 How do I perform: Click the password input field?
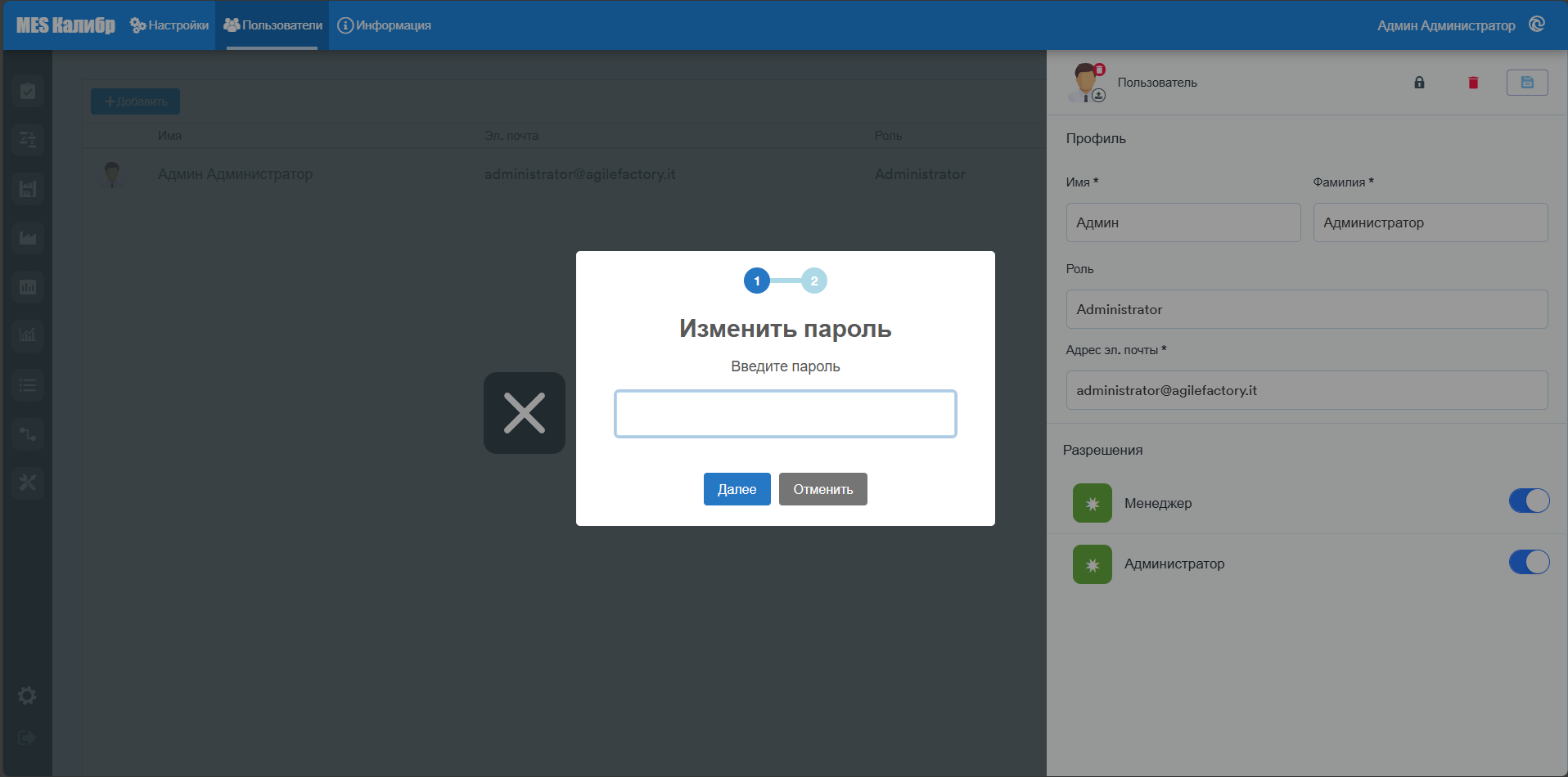point(786,414)
